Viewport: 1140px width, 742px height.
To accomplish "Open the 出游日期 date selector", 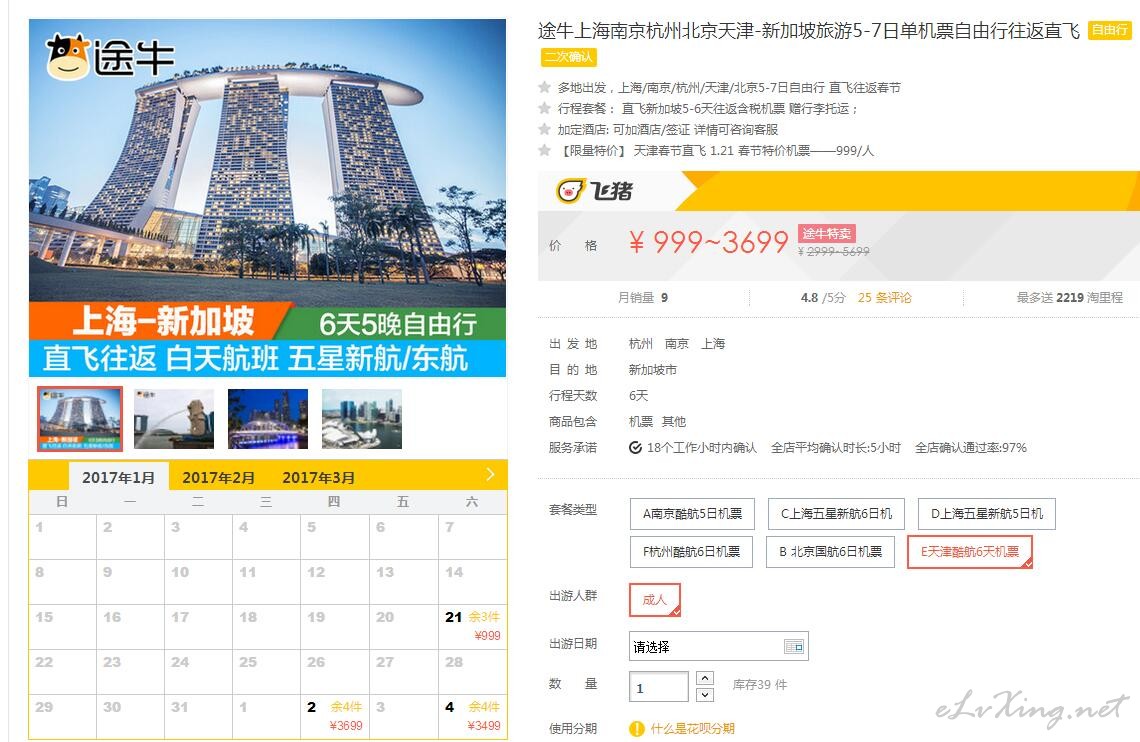I will [x=718, y=646].
